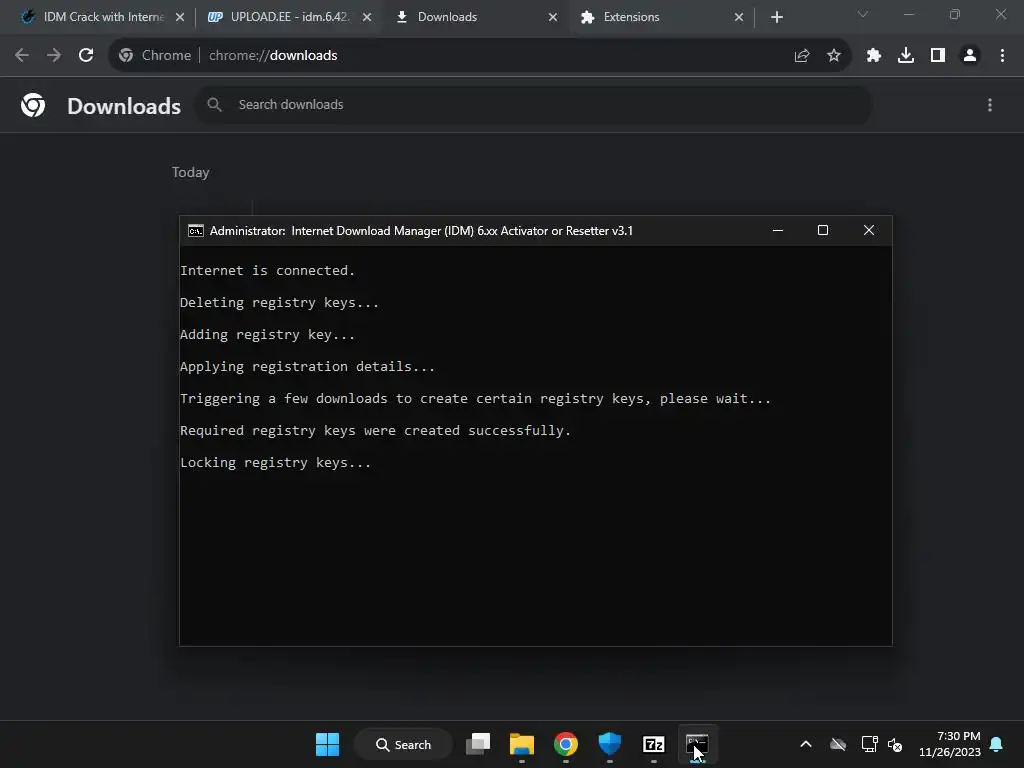
Task: Close the IDM Activator console window
Action: [869, 231]
